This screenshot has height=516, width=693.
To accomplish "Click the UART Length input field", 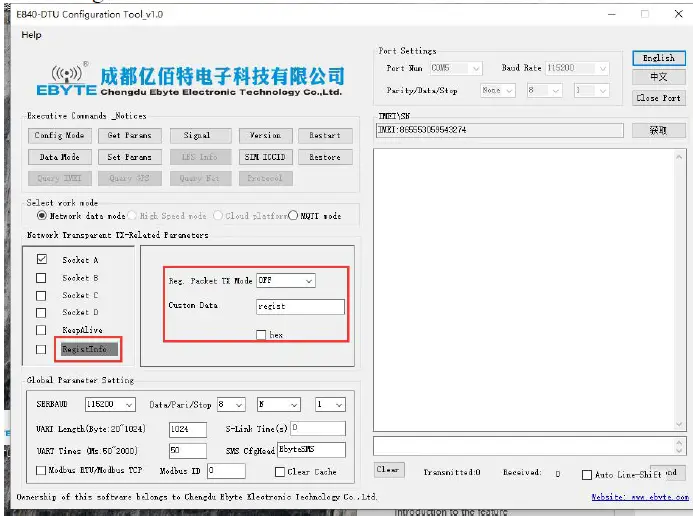I will (x=188, y=429).
